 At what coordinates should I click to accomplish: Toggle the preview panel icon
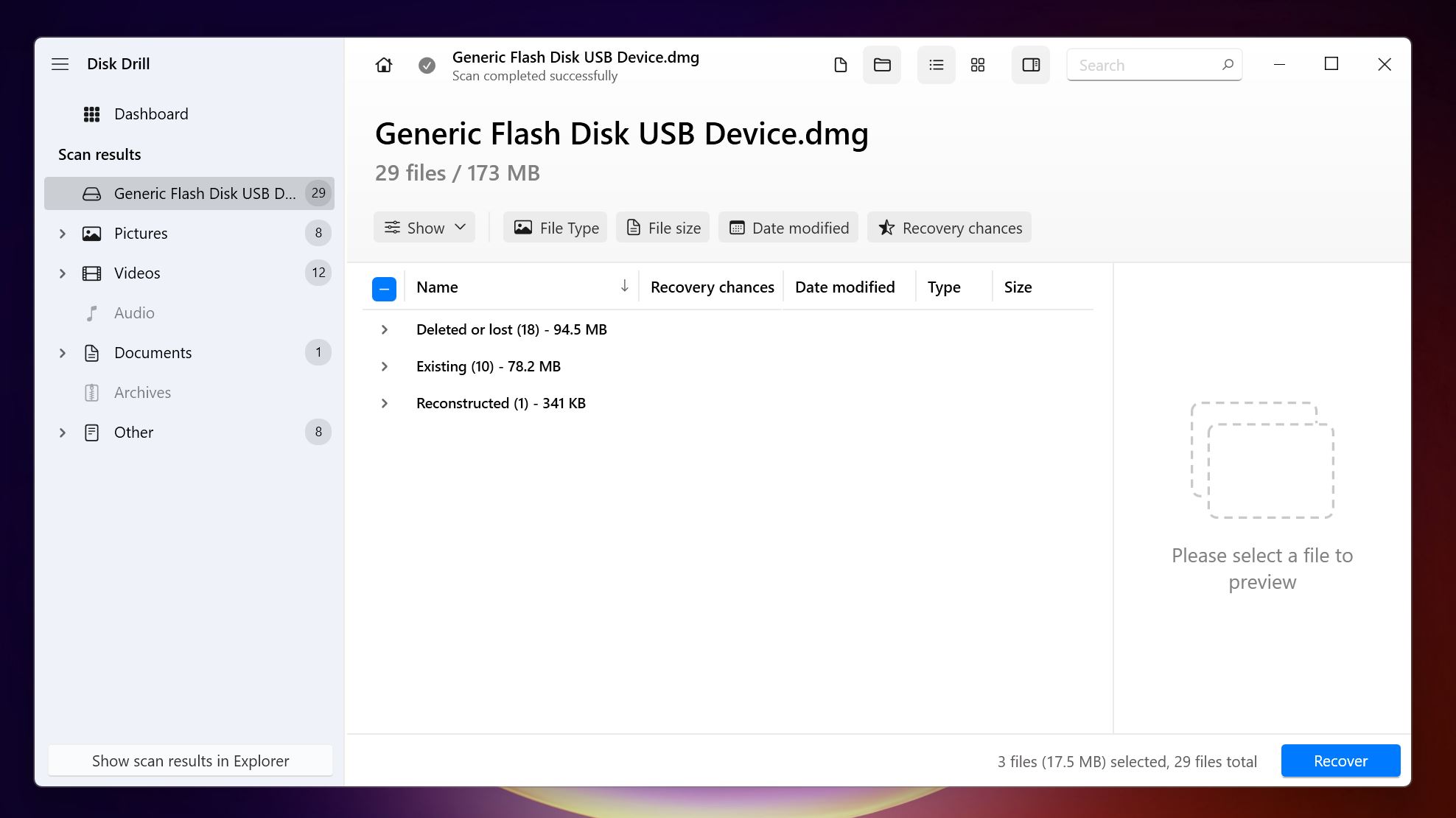pyautogui.click(x=1031, y=65)
